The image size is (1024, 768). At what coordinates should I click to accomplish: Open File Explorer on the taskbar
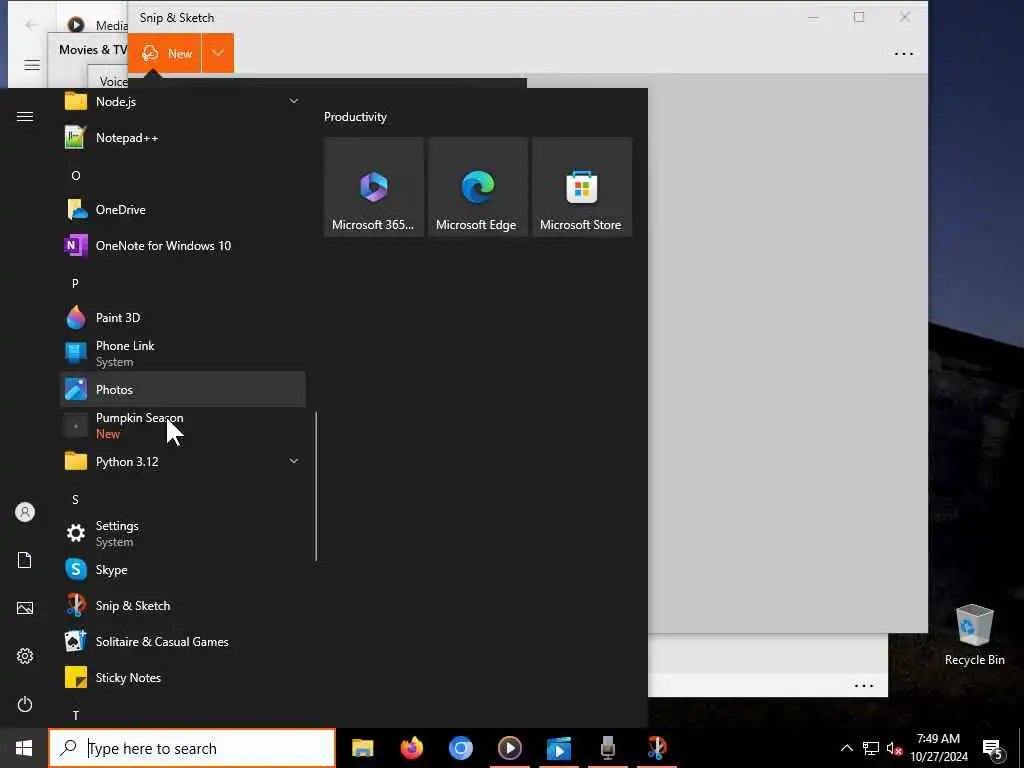tap(362, 748)
